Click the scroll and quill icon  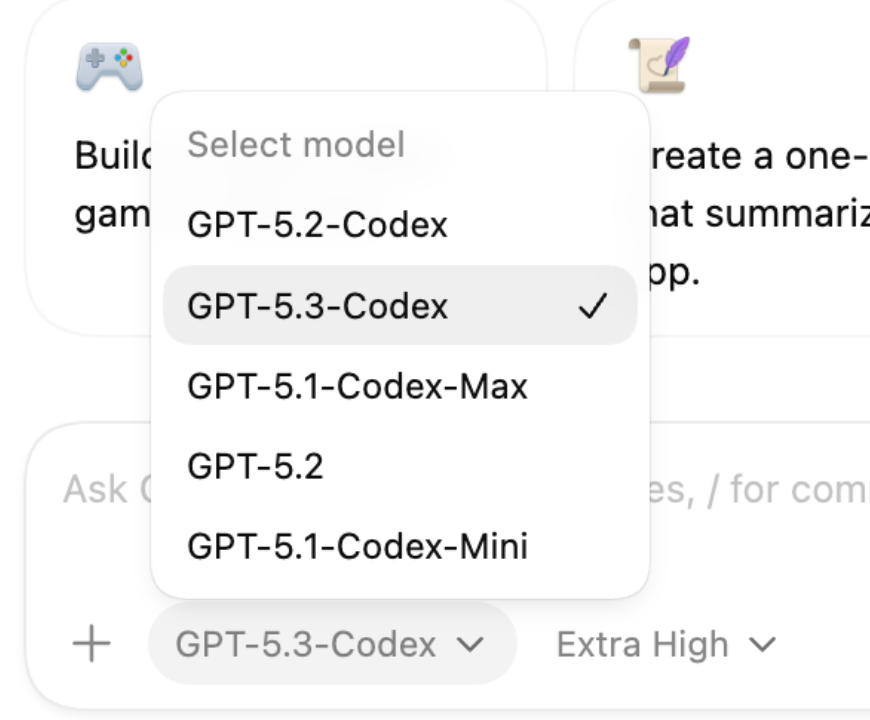[x=658, y=65]
